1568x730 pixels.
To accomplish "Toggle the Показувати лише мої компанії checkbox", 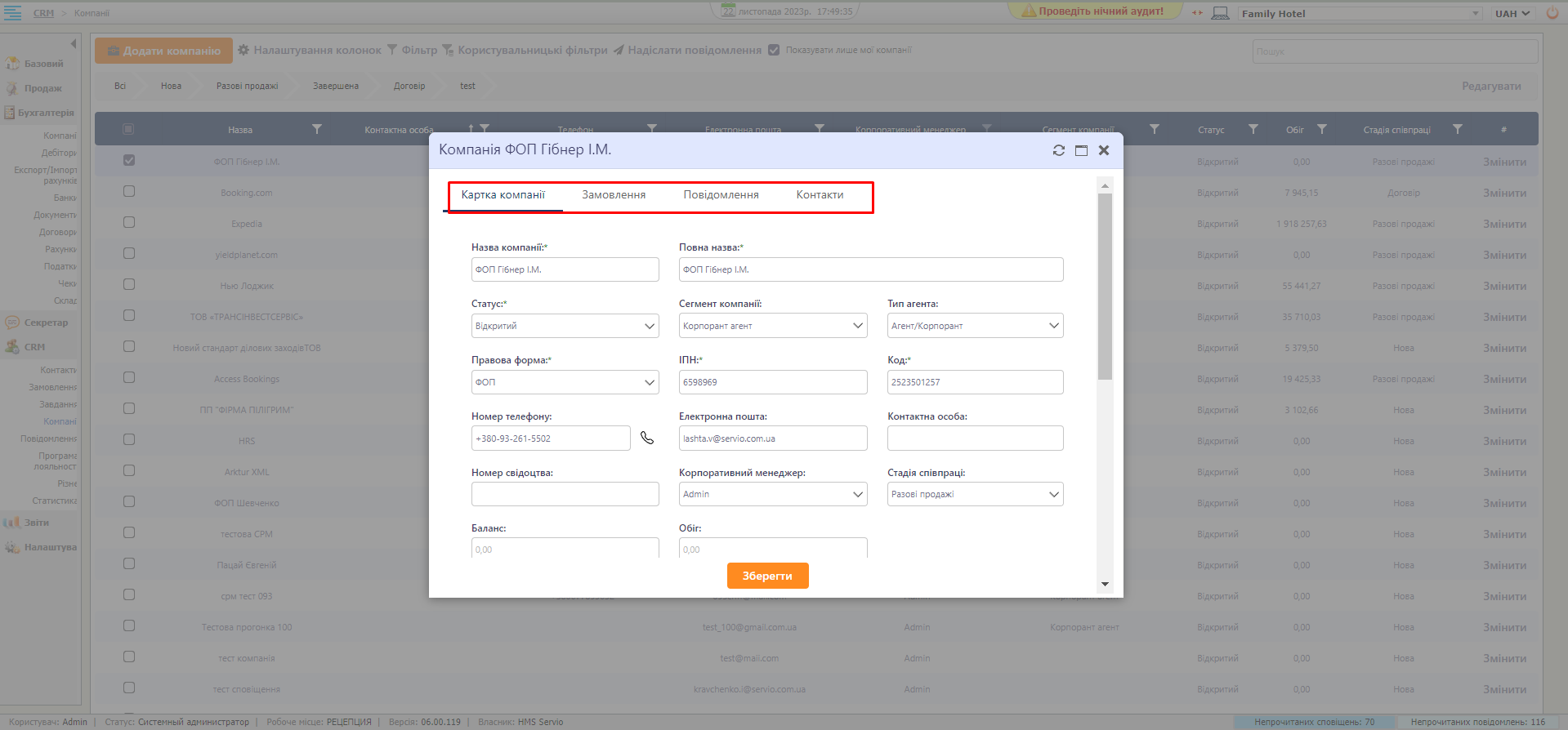I will coord(774,50).
